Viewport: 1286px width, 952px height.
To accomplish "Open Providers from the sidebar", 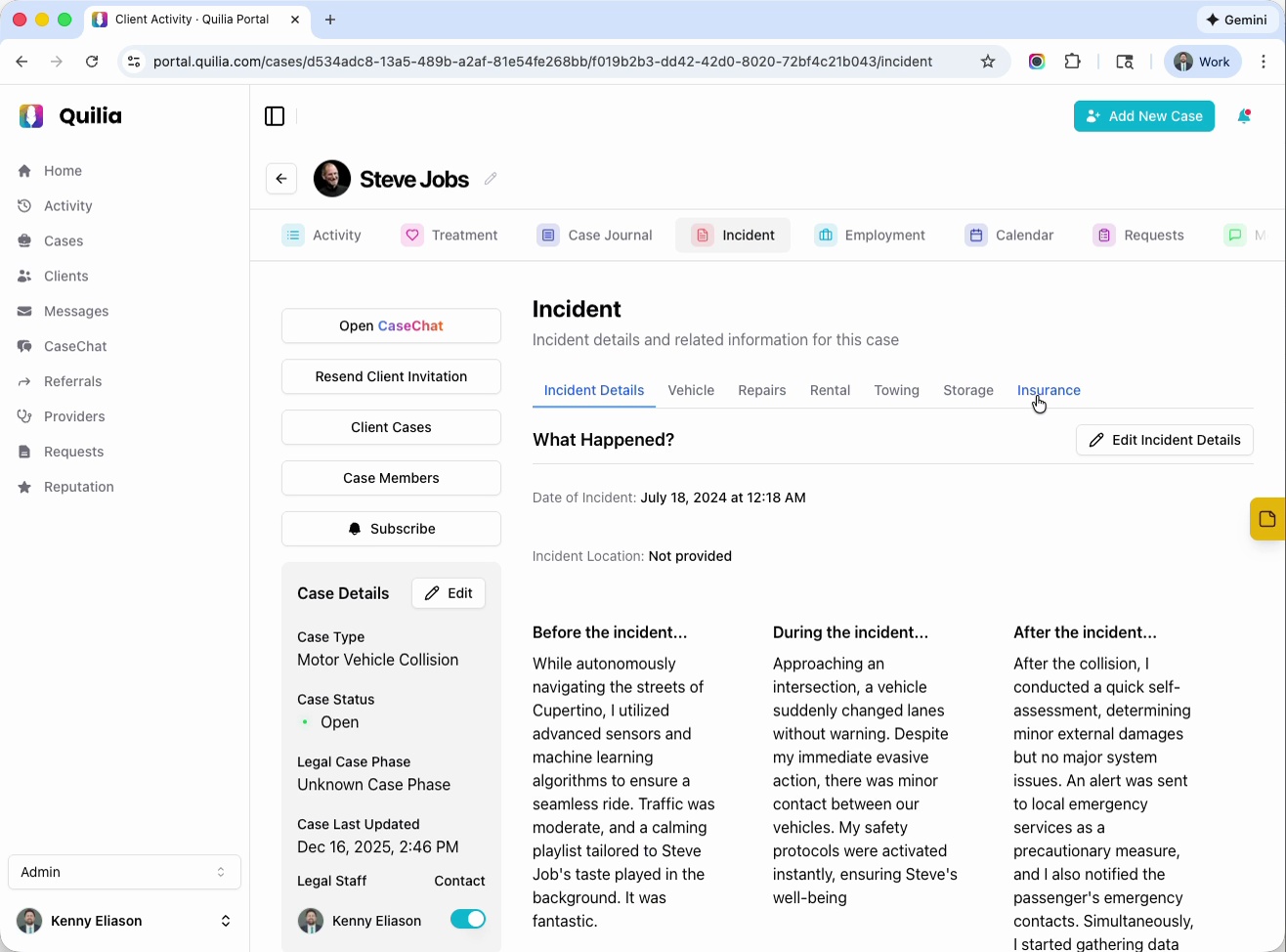I will click(74, 416).
